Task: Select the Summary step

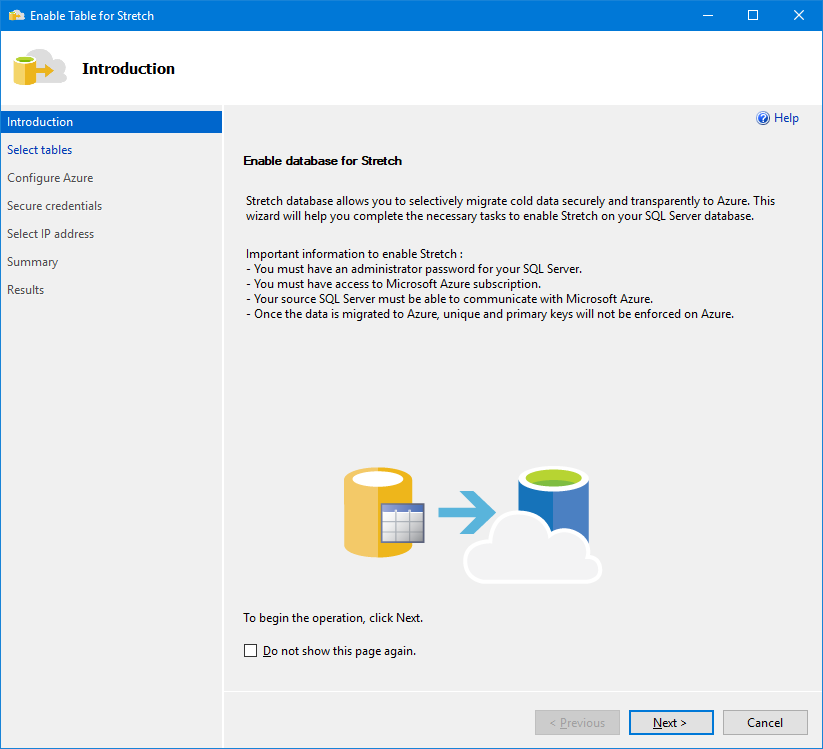Action: (33, 262)
